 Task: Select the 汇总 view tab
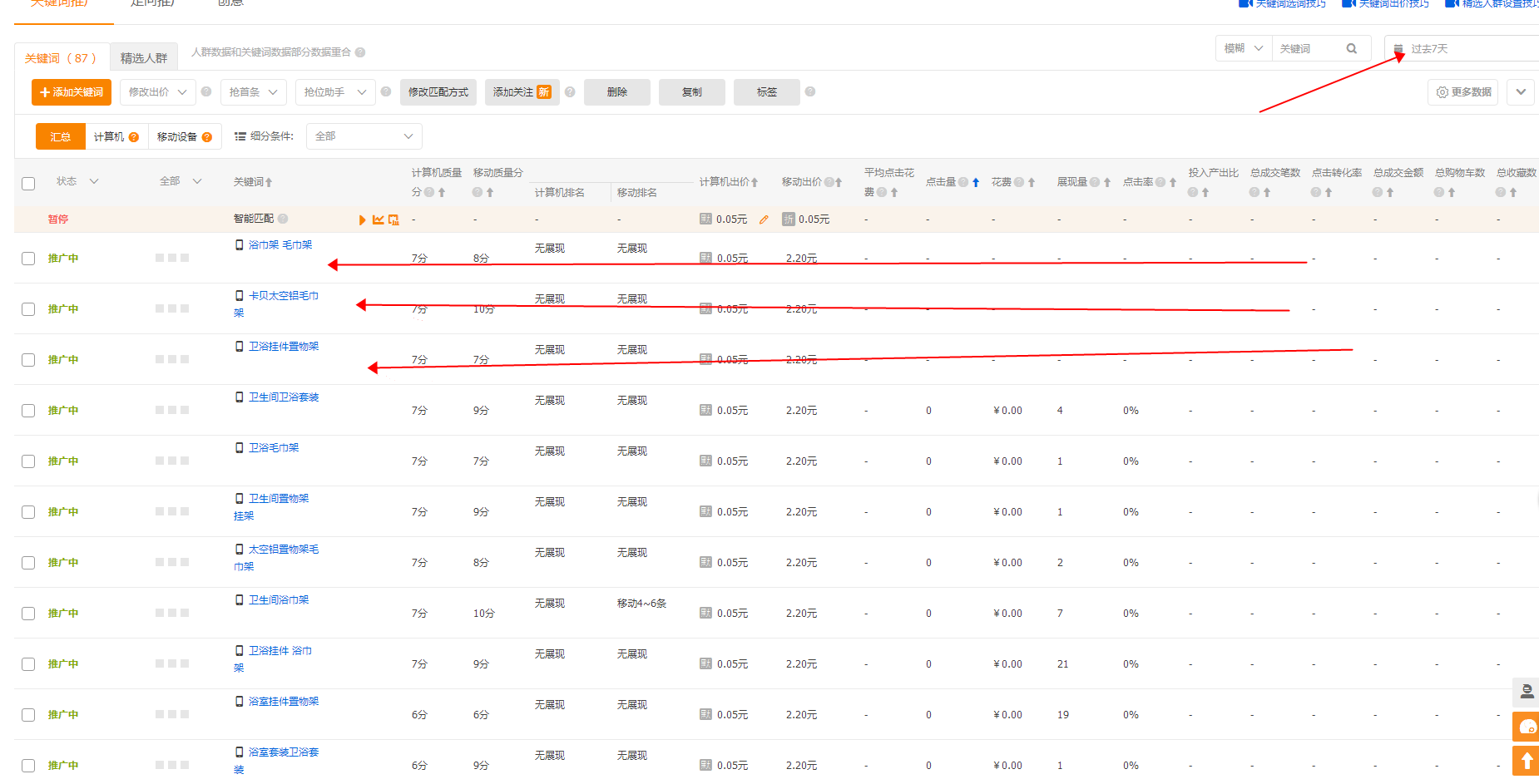61,136
